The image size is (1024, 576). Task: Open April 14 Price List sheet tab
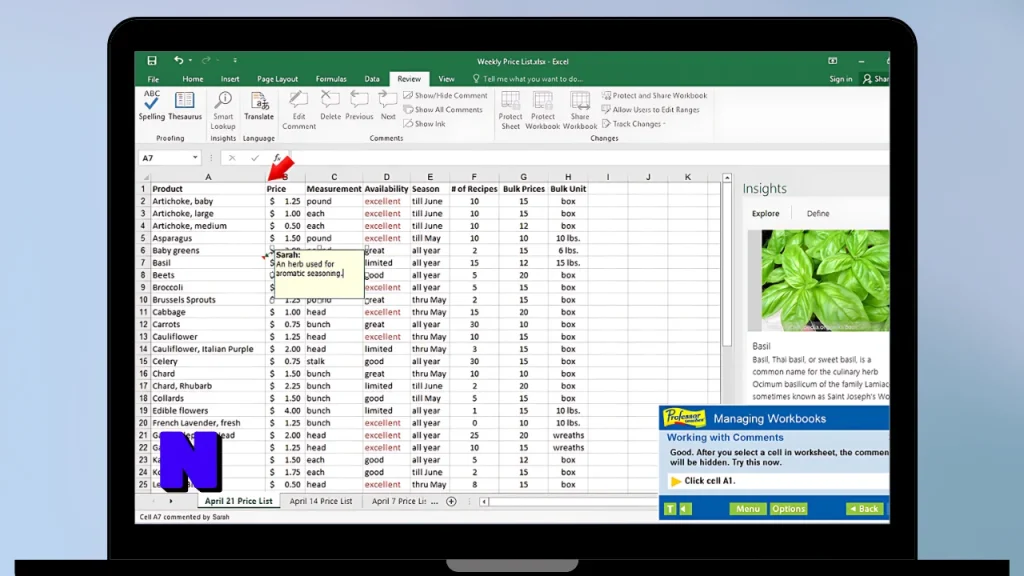point(321,501)
